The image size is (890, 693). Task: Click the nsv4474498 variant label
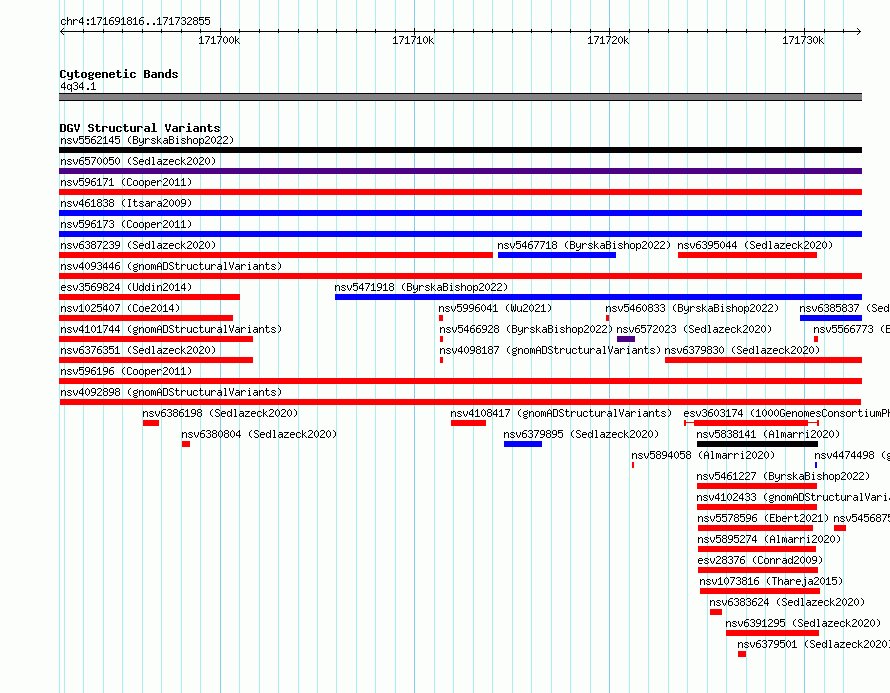click(x=852, y=455)
